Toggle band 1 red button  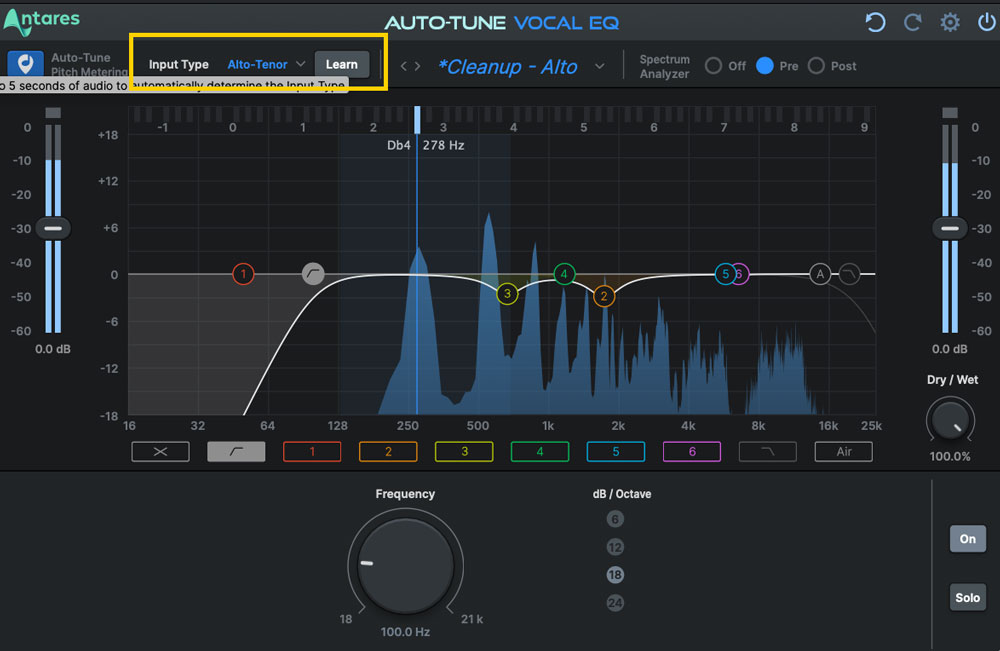pos(312,451)
